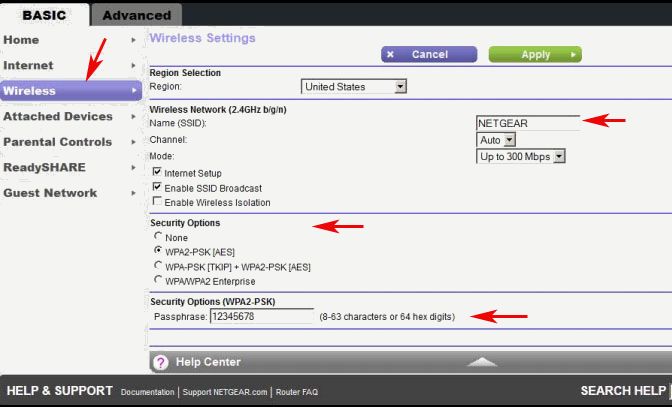Click the arrow icon on Apply button
The height and width of the screenshot is (407, 672).
coord(573,55)
